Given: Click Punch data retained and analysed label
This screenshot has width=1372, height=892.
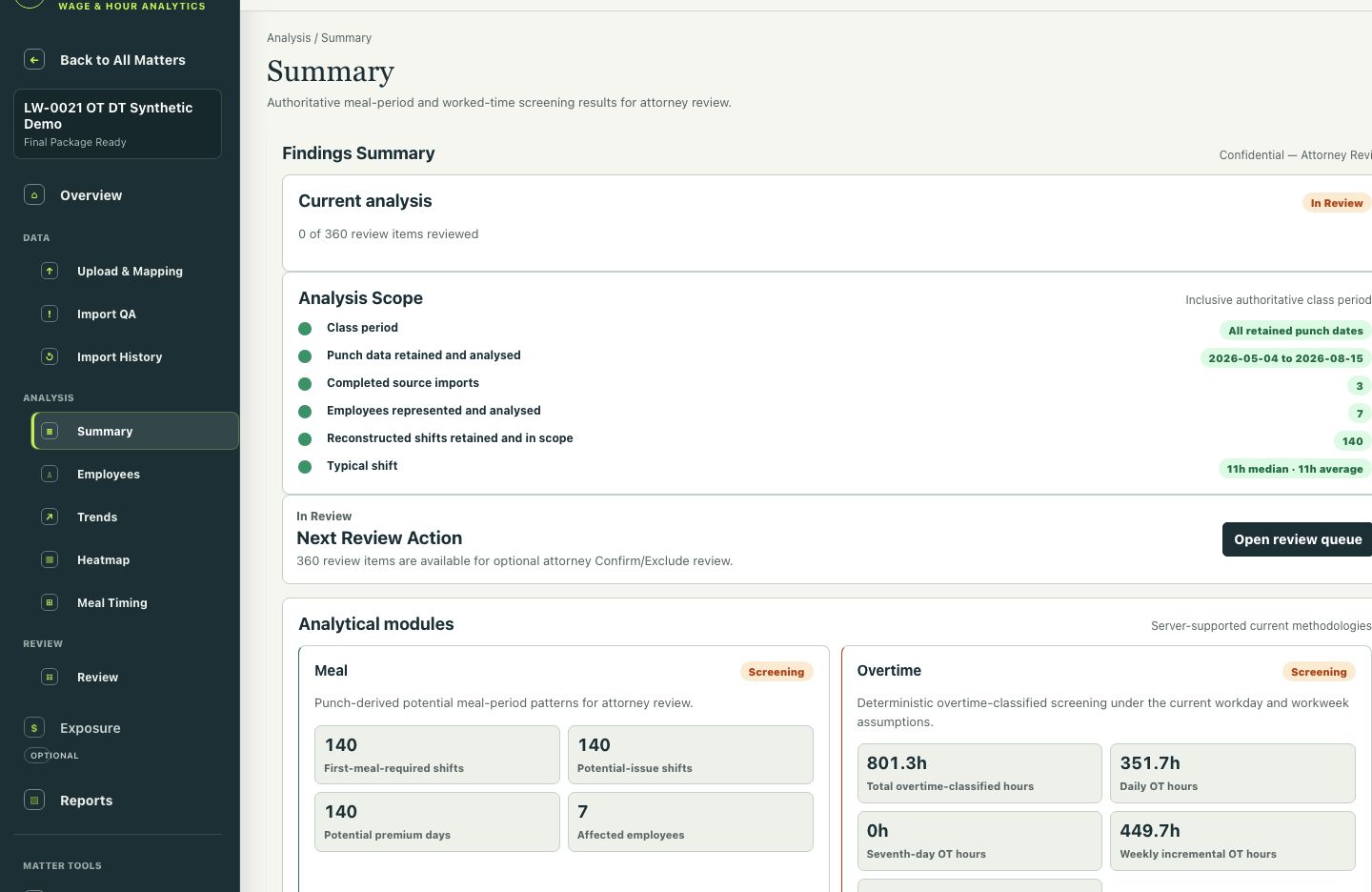Looking at the screenshot, I should (424, 355).
